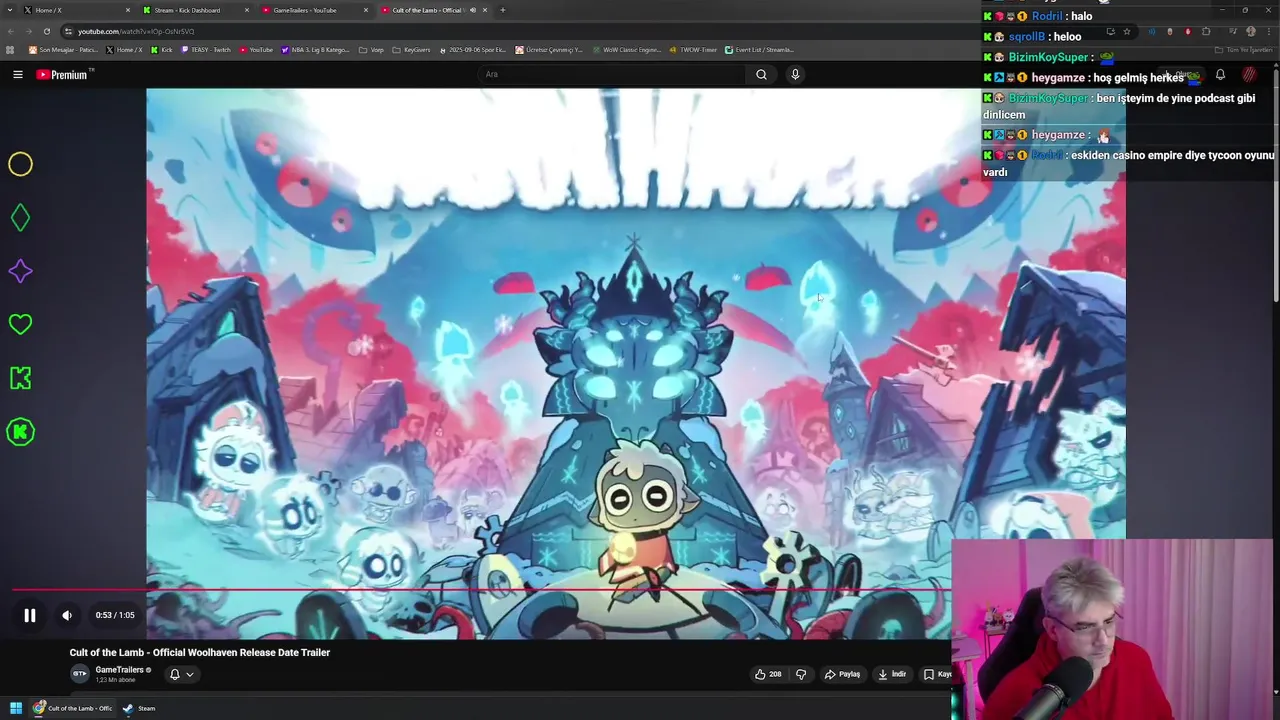Bookmark this page with star icon

coord(1127,31)
